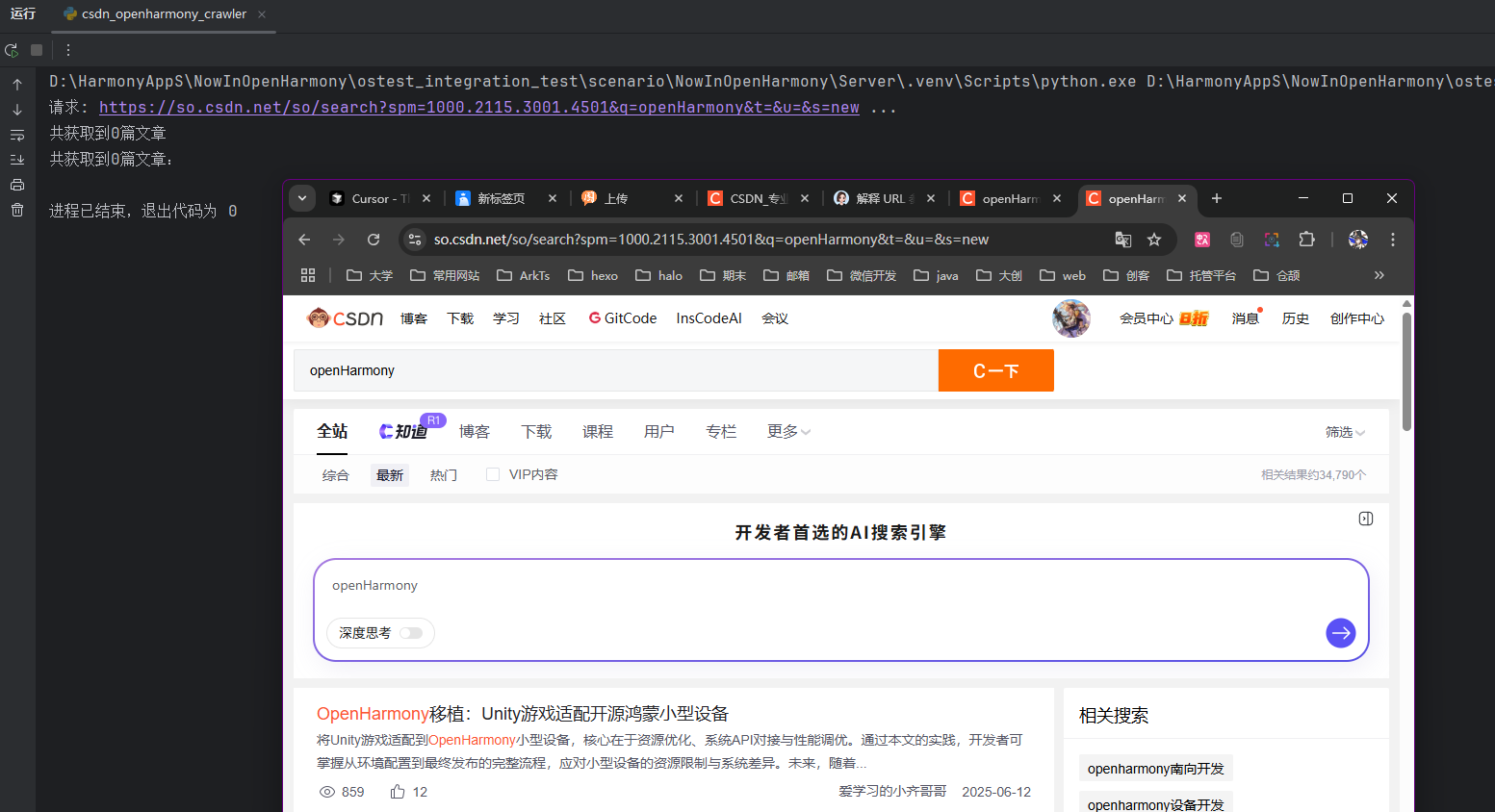
Task: Open the so.csdn.net request URL in console
Action: tap(478, 108)
